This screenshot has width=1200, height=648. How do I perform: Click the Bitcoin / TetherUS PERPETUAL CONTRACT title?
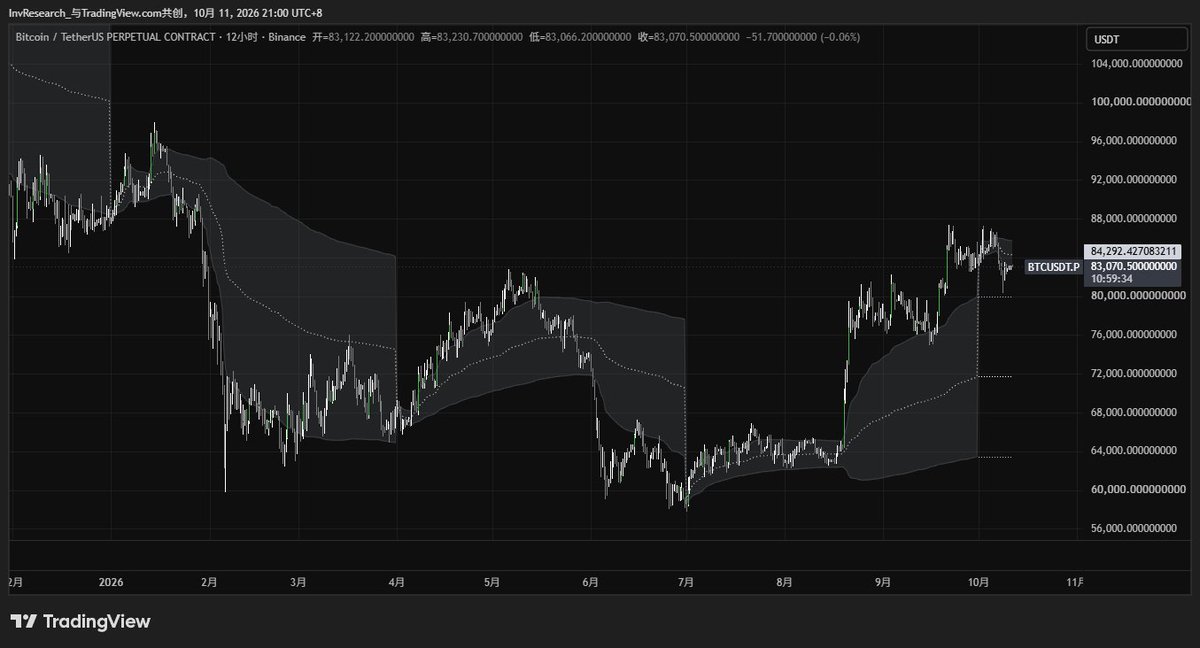click(116, 37)
